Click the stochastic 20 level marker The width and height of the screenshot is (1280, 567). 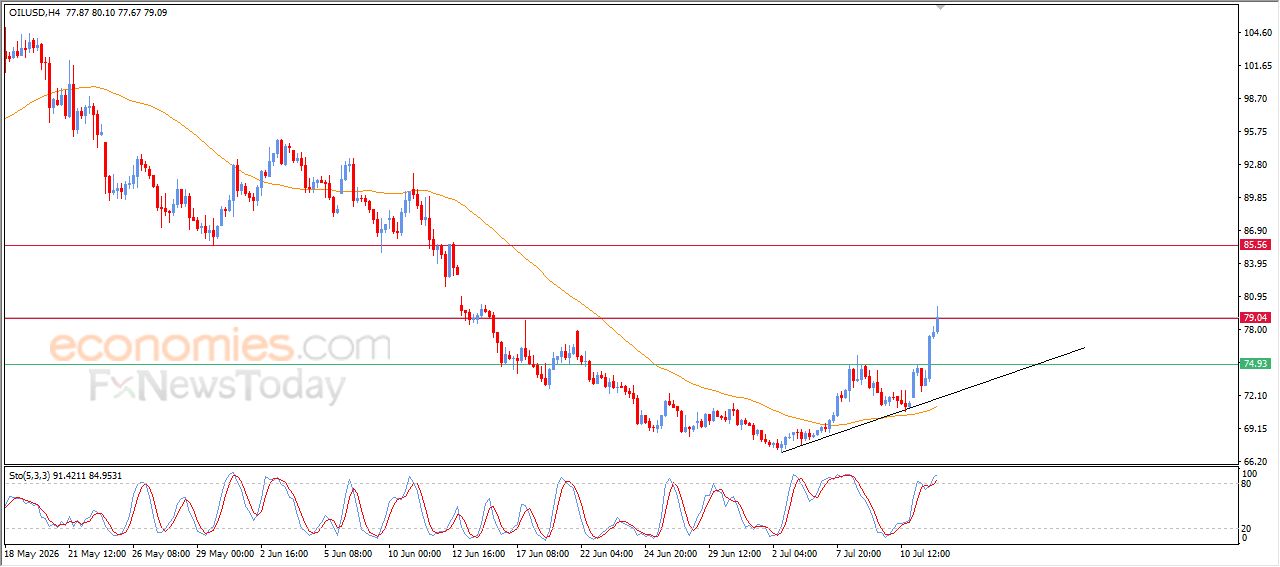click(x=1247, y=528)
